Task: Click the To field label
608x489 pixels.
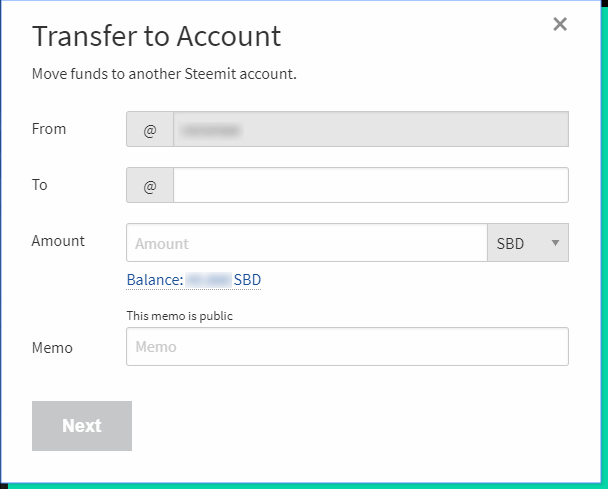Action: pyautogui.click(x=40, y=185)
